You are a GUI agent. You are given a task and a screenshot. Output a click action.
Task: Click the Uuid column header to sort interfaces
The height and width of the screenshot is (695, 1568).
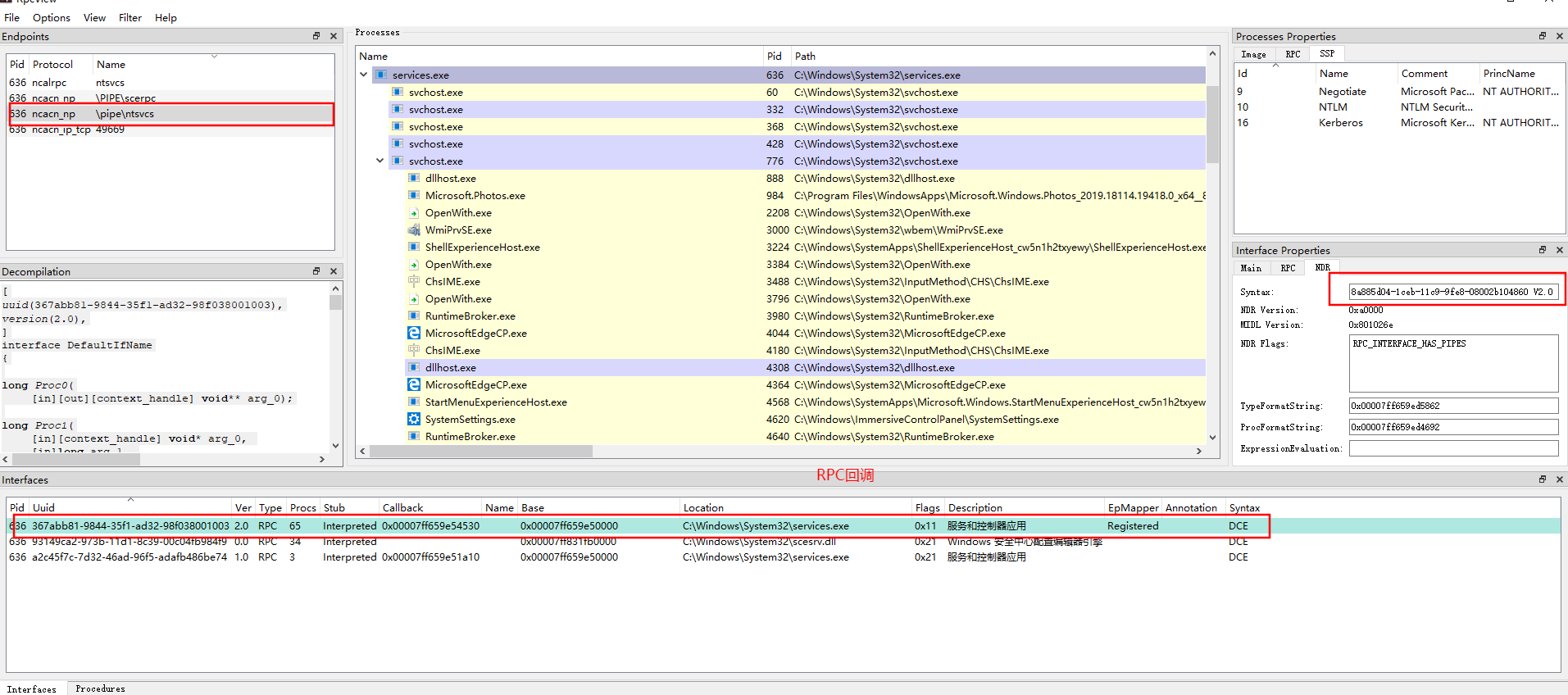pyautogui.click(x=44, y=508)
